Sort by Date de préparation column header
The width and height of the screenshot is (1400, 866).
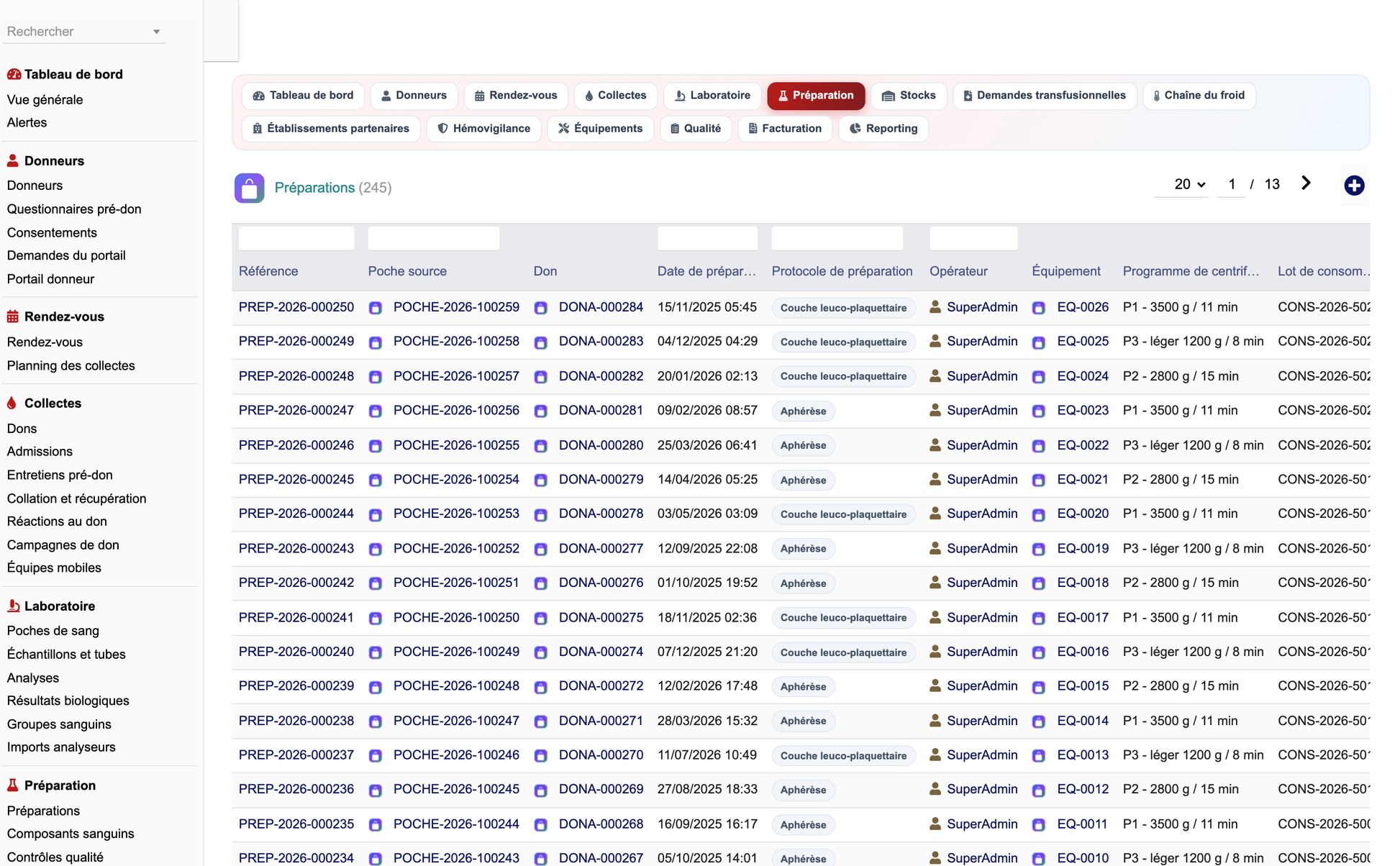(706, 271)
